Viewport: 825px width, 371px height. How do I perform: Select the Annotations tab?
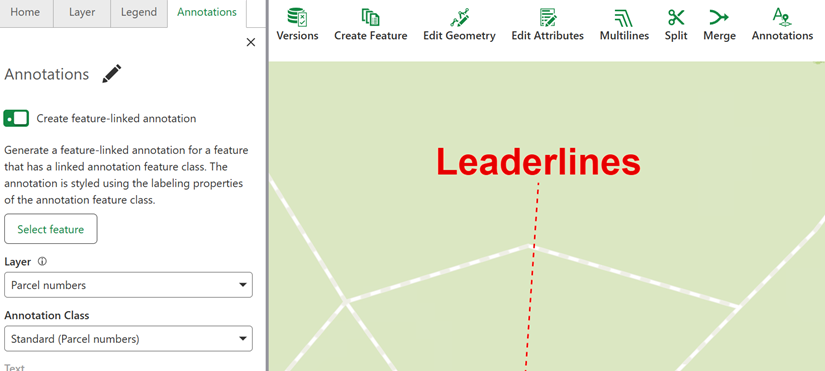pyautogui.click(x=207, y=13)
